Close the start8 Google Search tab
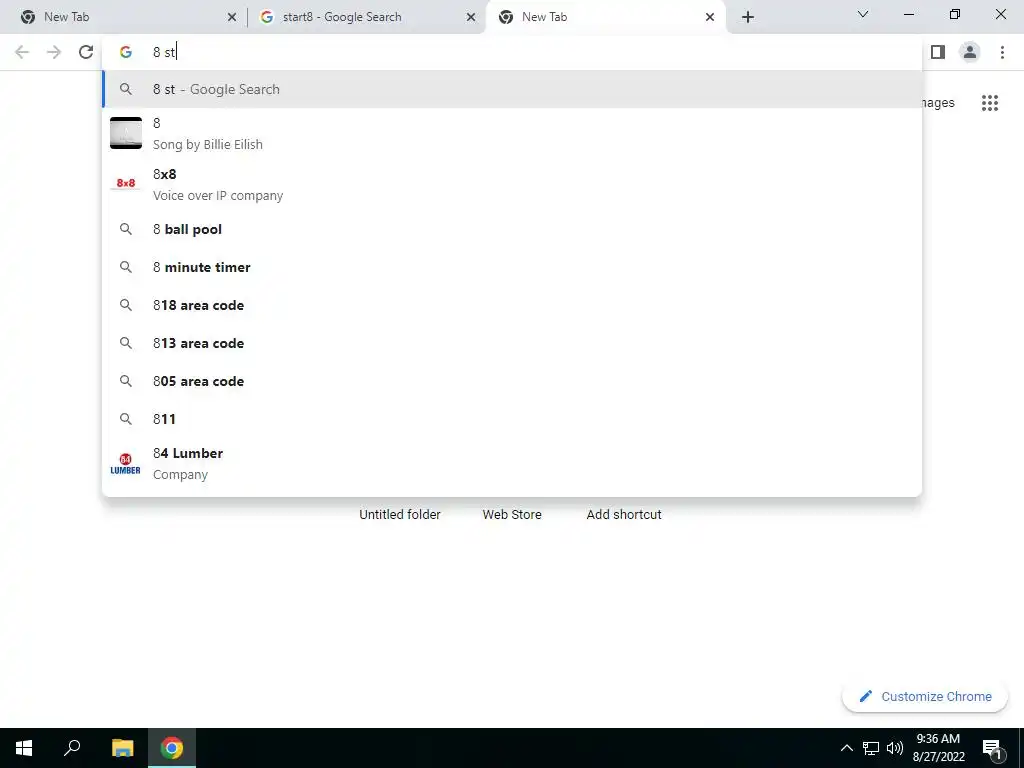1024x768 pixels. pos(471,17)
